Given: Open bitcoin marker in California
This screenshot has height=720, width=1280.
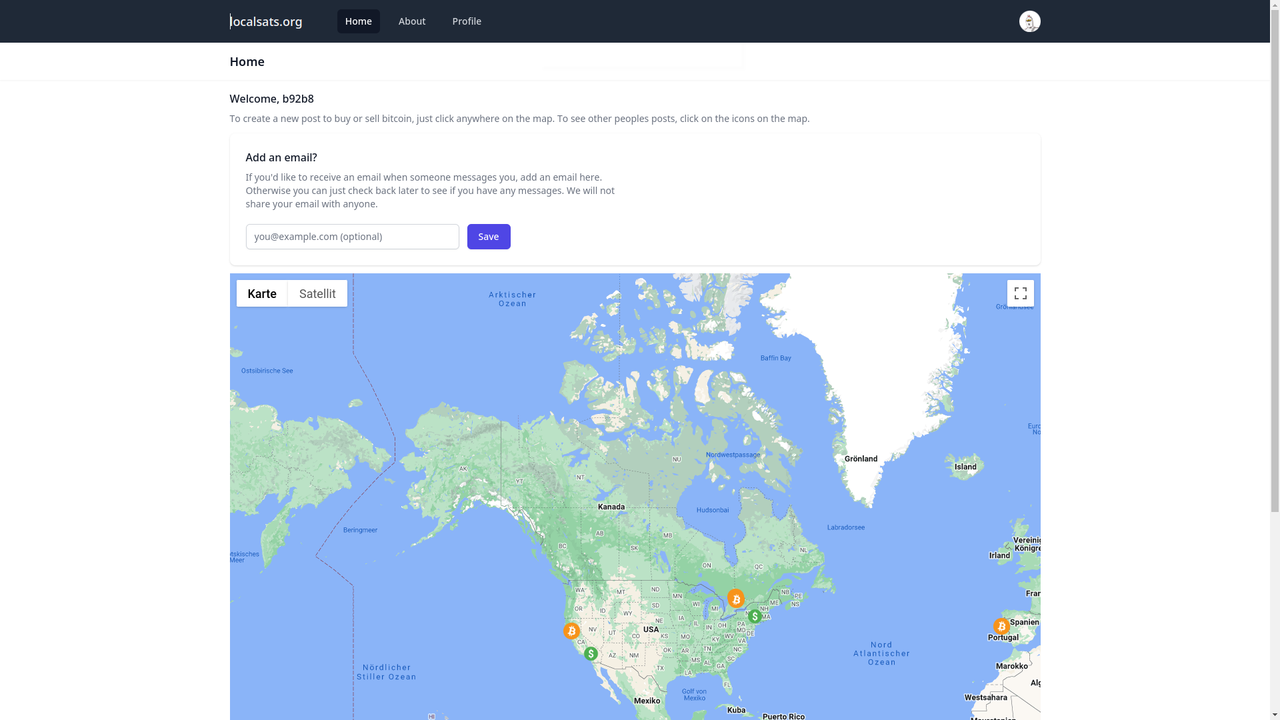Looking at the screenshot, I should pyautogui.click(x=571, y=631).
